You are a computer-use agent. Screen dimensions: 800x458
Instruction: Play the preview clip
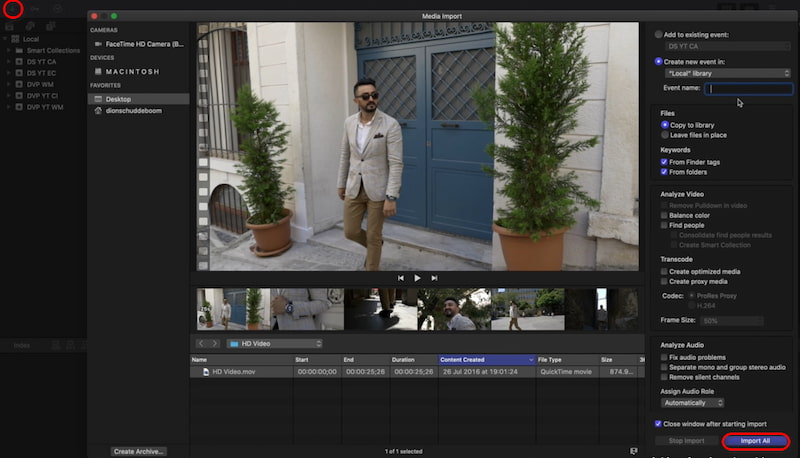pyautogui.click(x=417, y=278)
